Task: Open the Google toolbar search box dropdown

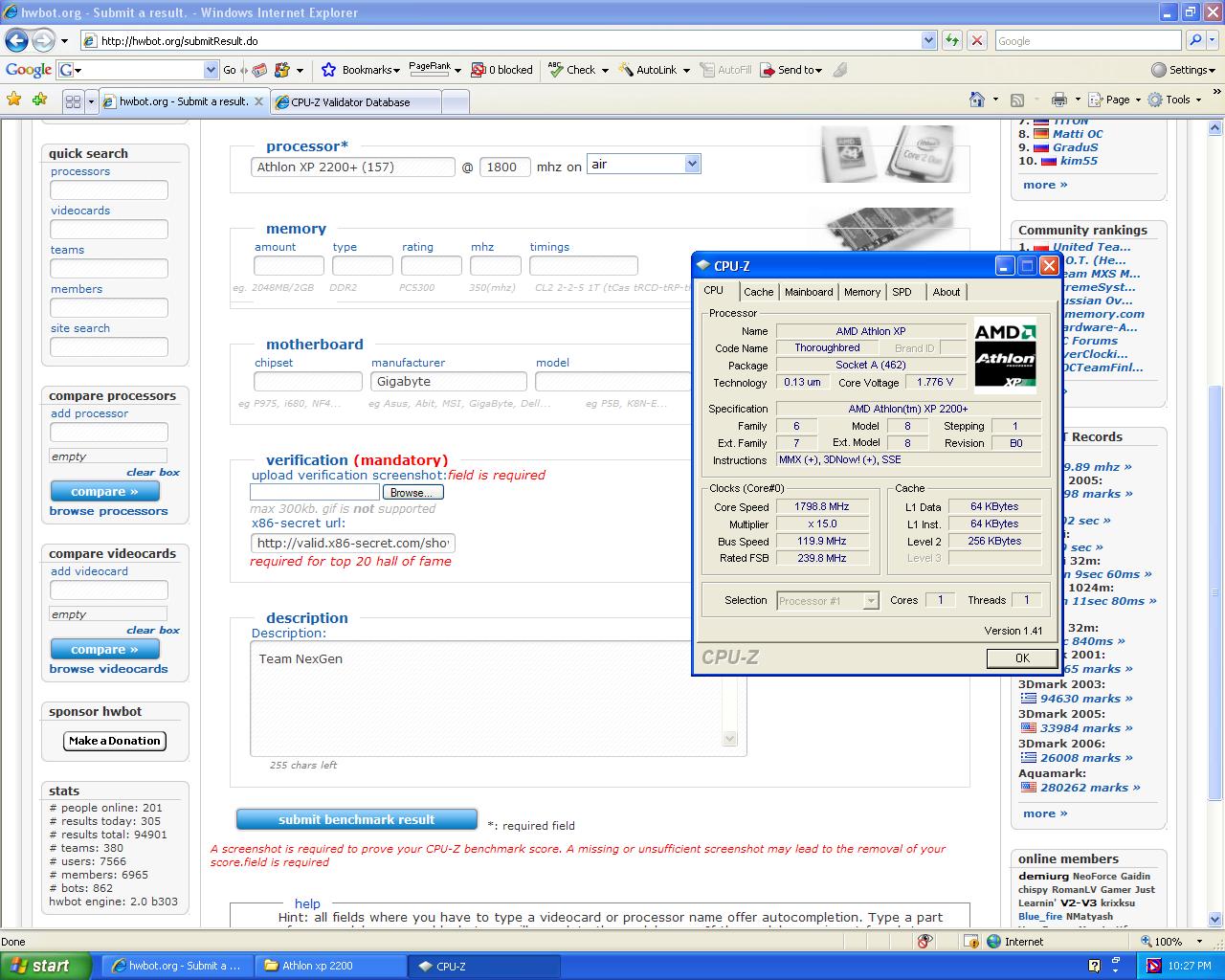Action: tap(211, 70)
